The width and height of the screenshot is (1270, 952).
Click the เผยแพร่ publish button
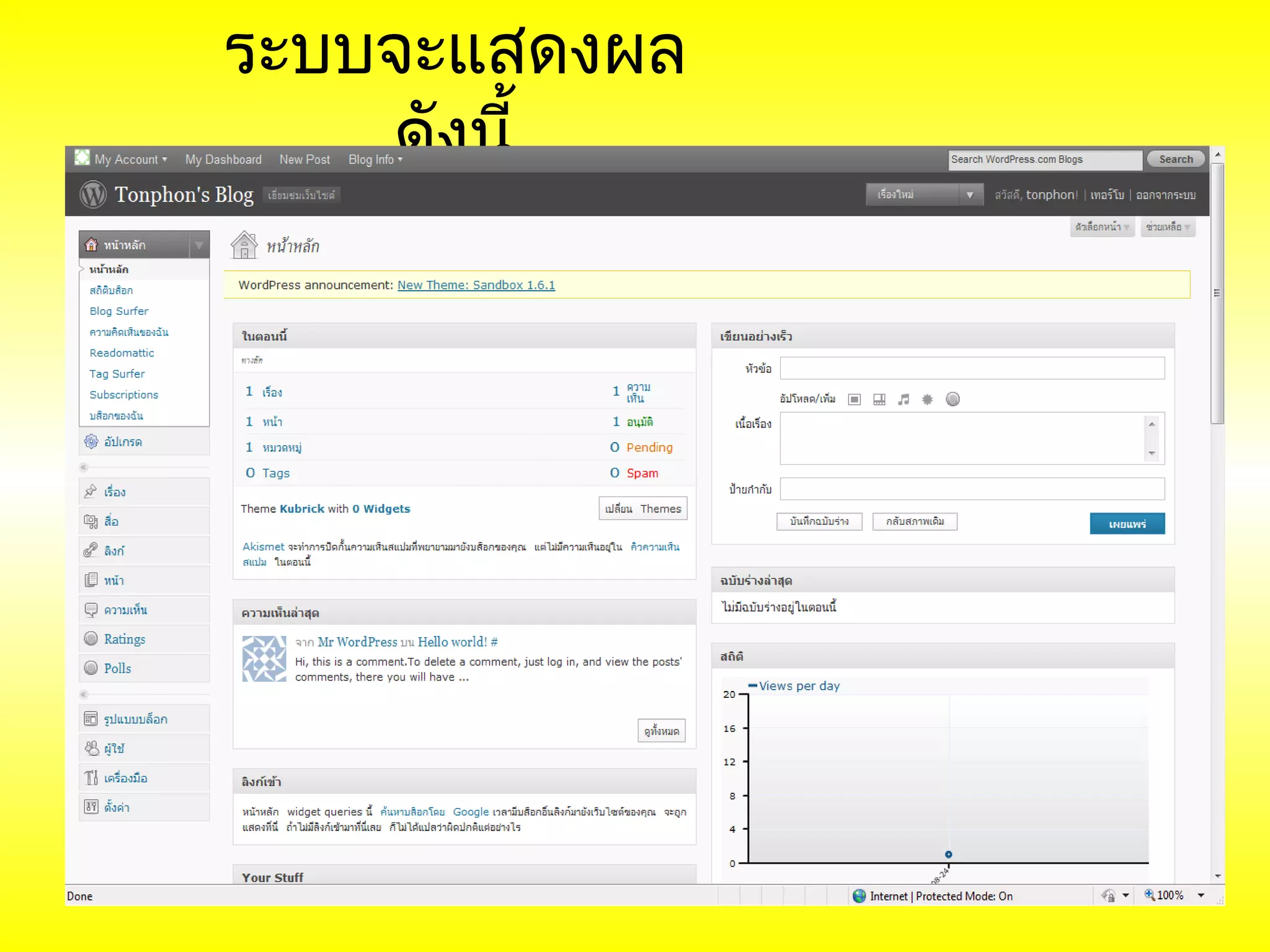(x=1127, y=524)
